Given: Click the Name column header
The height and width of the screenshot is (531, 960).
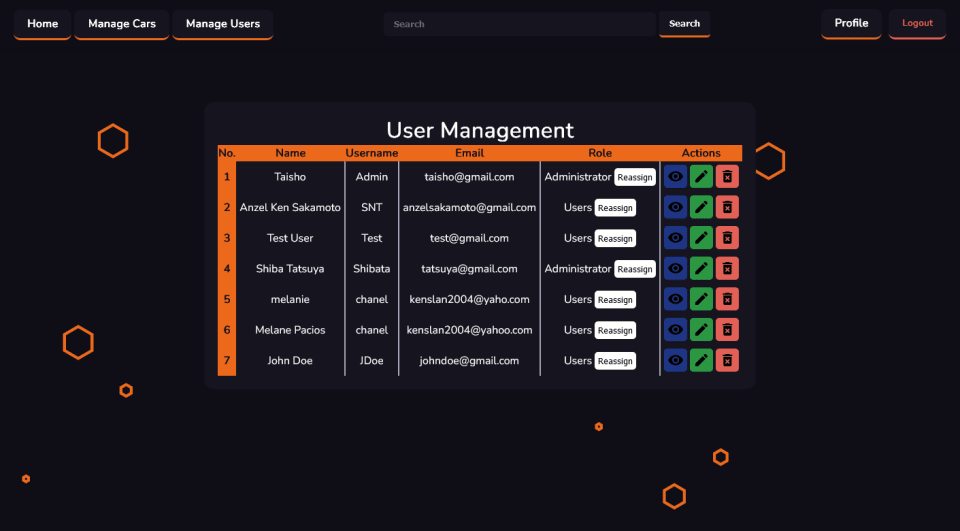Looking at the screenshot, I should coord(290,153).
